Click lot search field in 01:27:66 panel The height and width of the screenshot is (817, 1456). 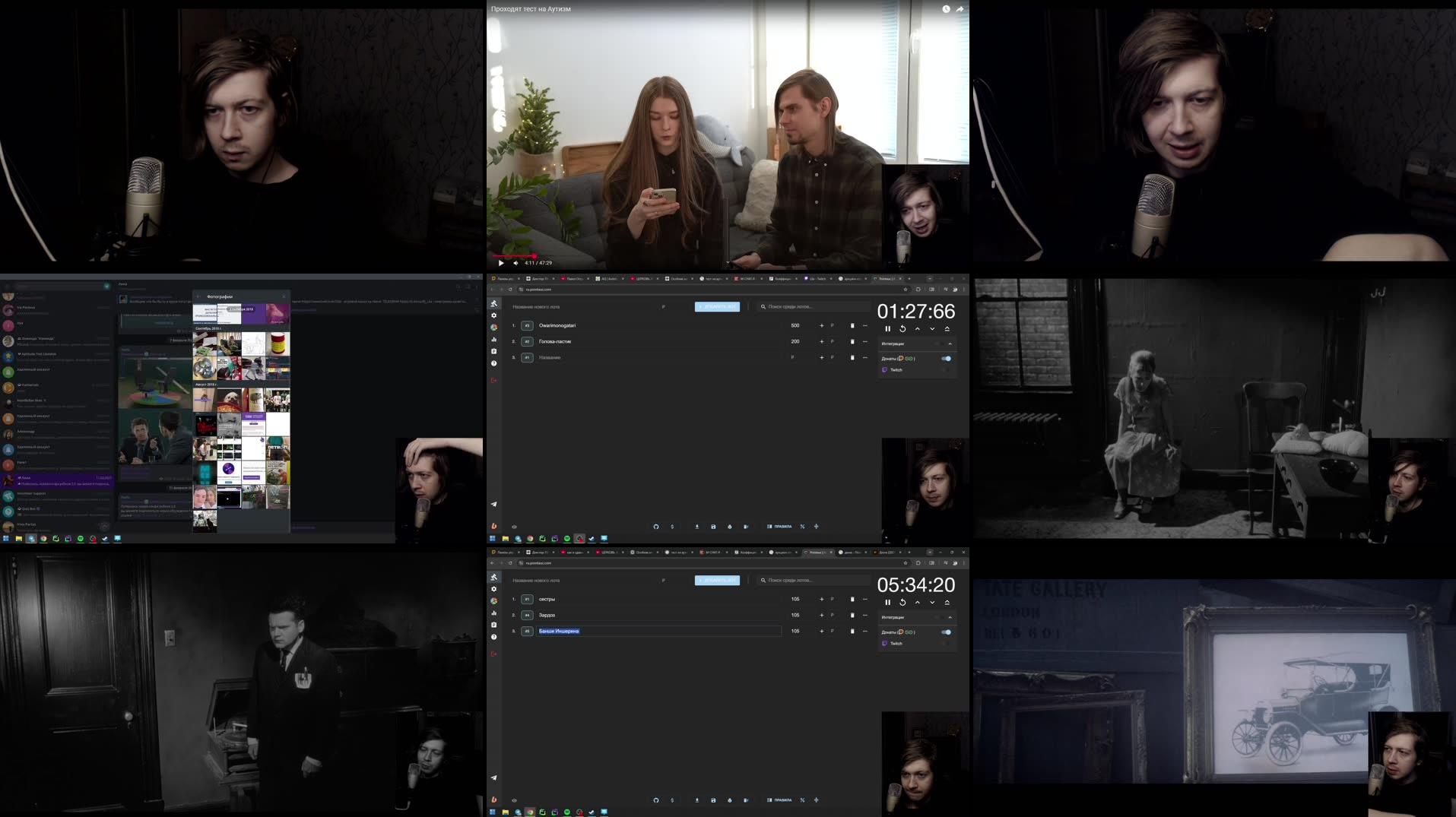[x=814, y=306]
